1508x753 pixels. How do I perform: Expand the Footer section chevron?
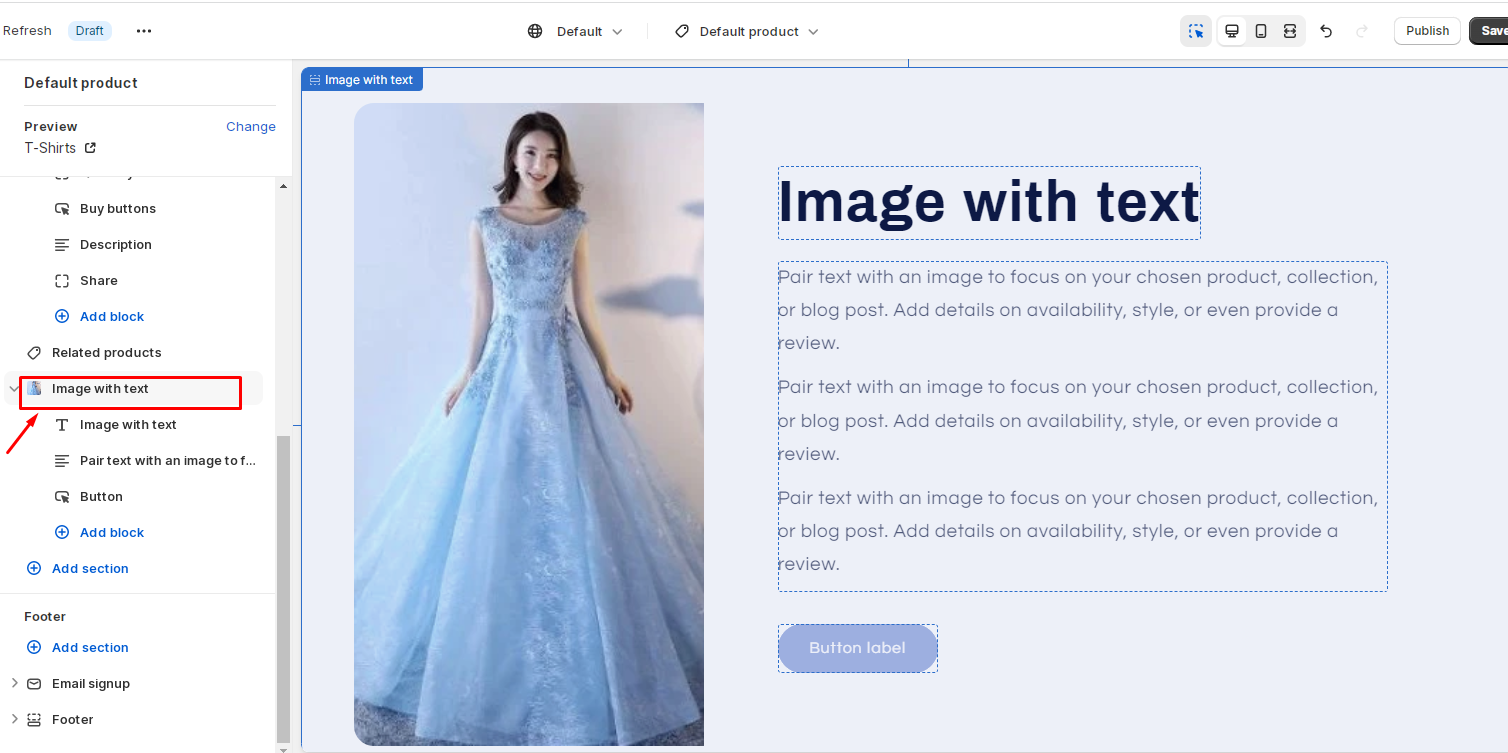[14, 720]
